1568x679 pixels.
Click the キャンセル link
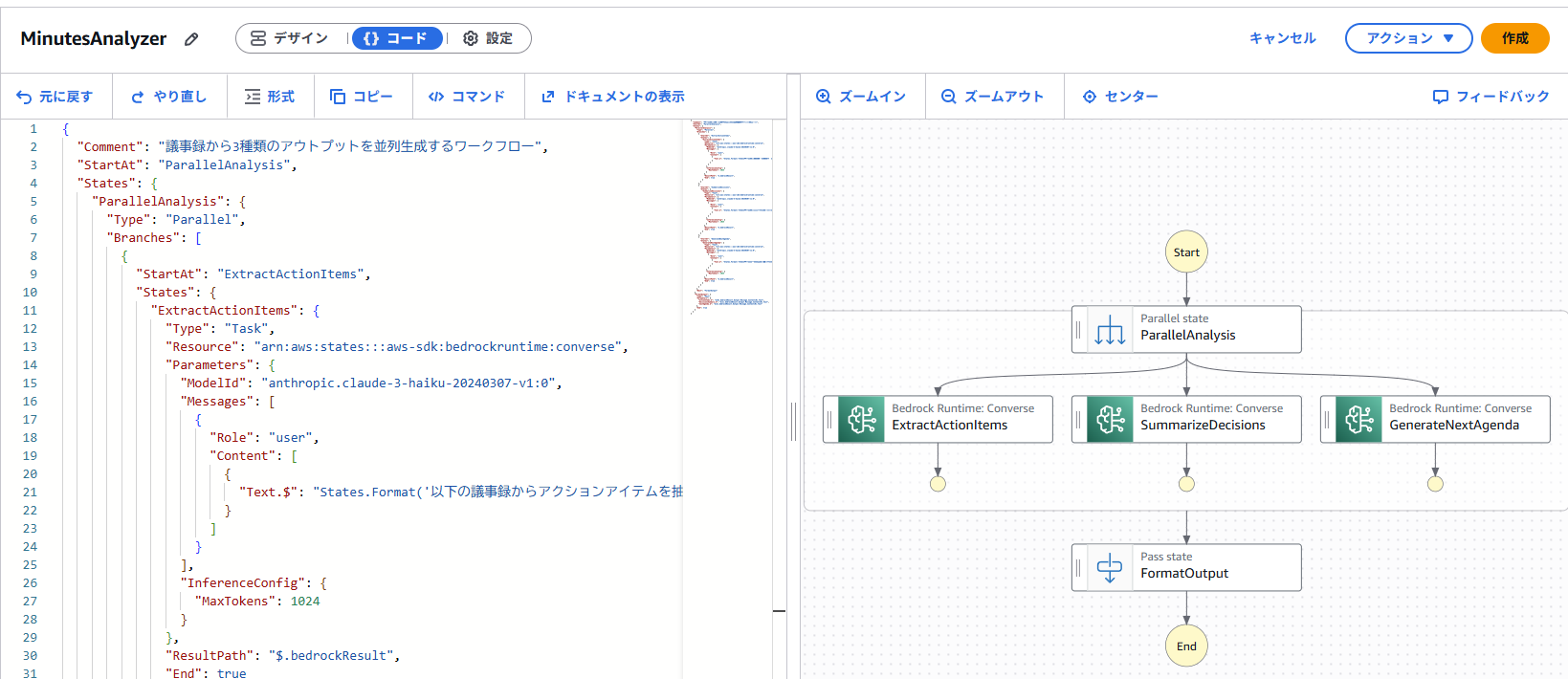1282,38
